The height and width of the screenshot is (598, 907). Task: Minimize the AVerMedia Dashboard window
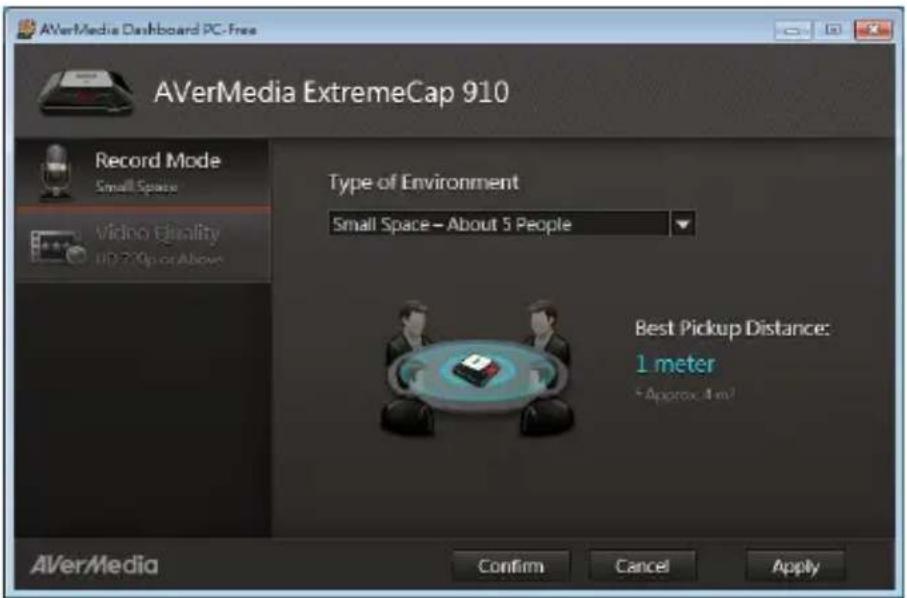(x=793, y=29)
